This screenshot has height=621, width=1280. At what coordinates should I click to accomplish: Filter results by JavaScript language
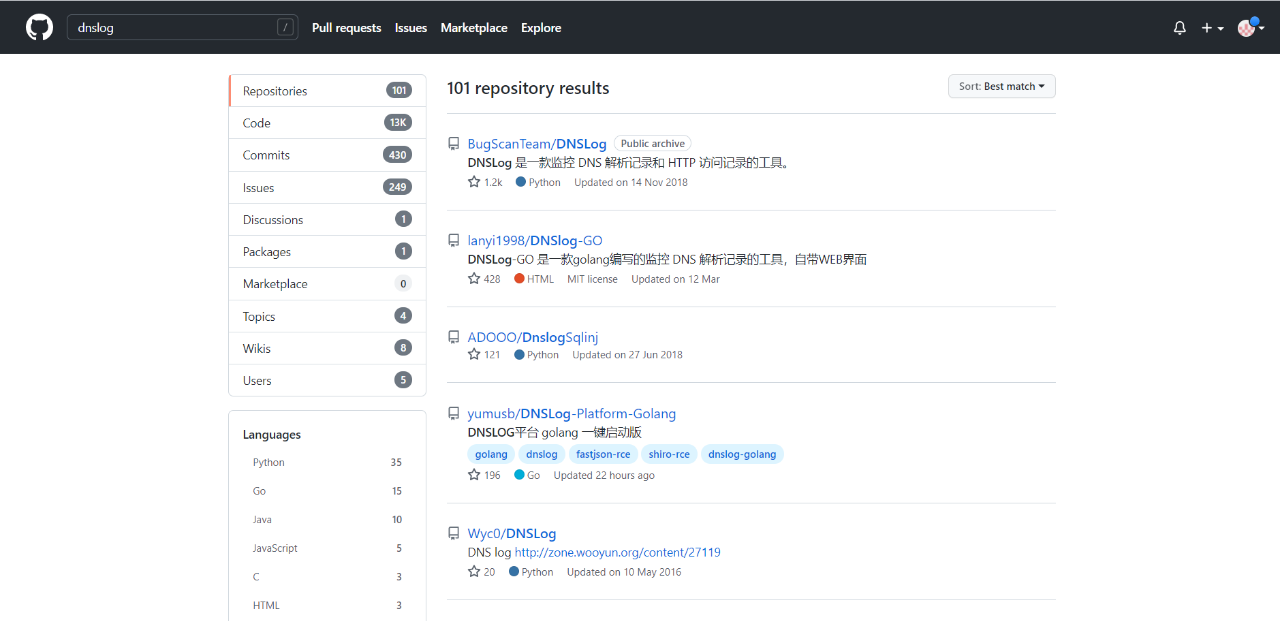coord(328,548)
